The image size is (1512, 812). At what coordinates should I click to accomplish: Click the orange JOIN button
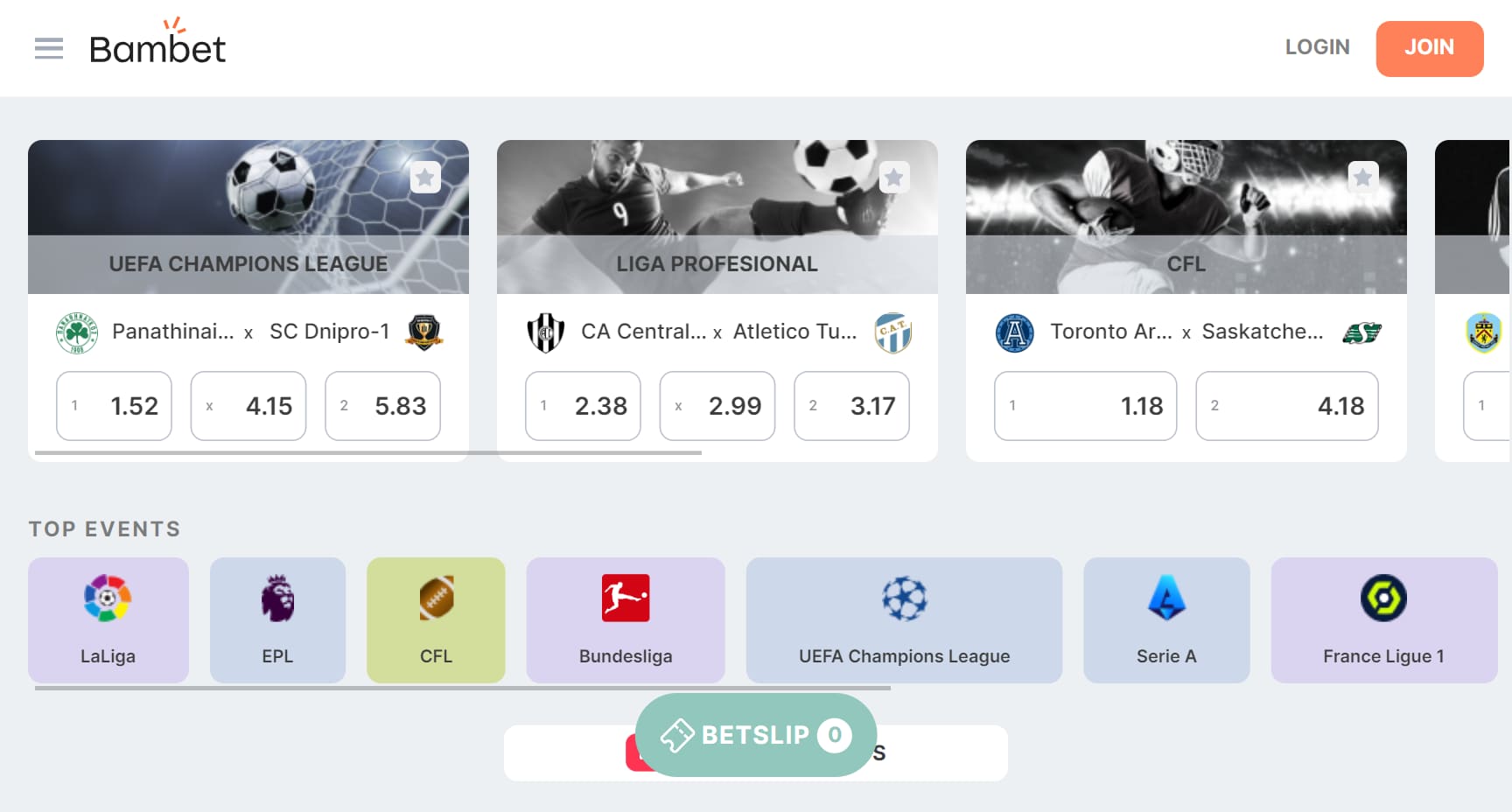coord(1429,48)
